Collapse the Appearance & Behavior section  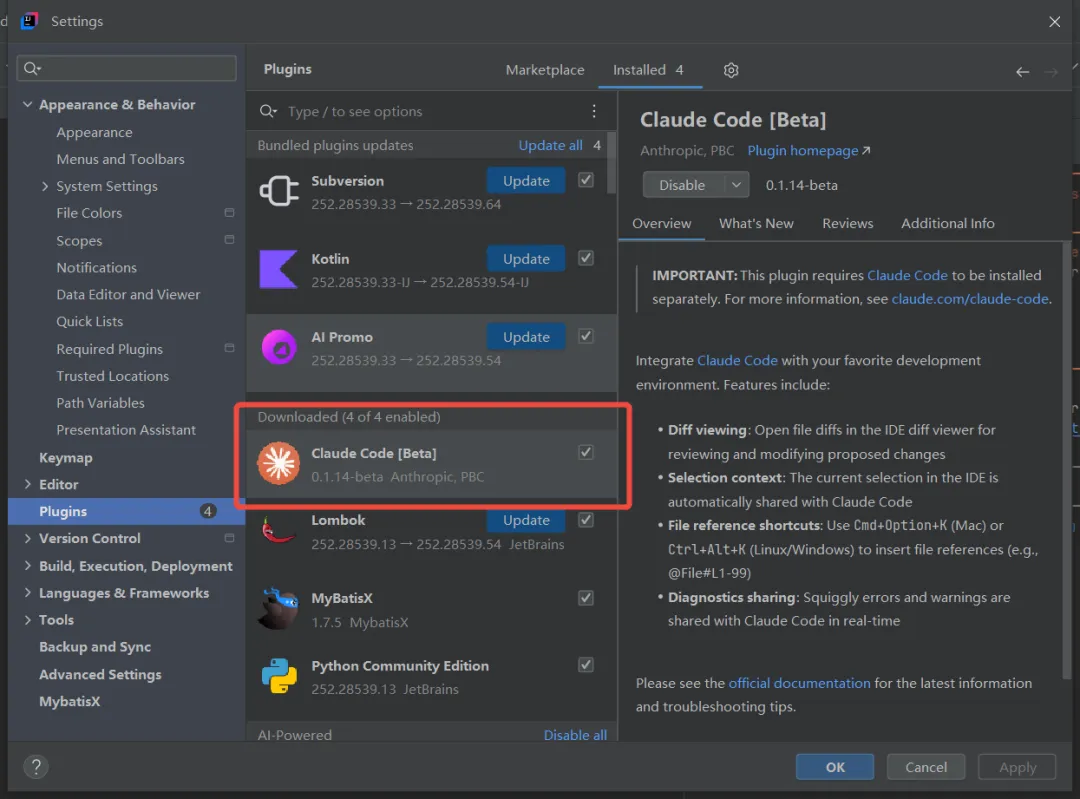pyautogui.click(x=28, y=105)
